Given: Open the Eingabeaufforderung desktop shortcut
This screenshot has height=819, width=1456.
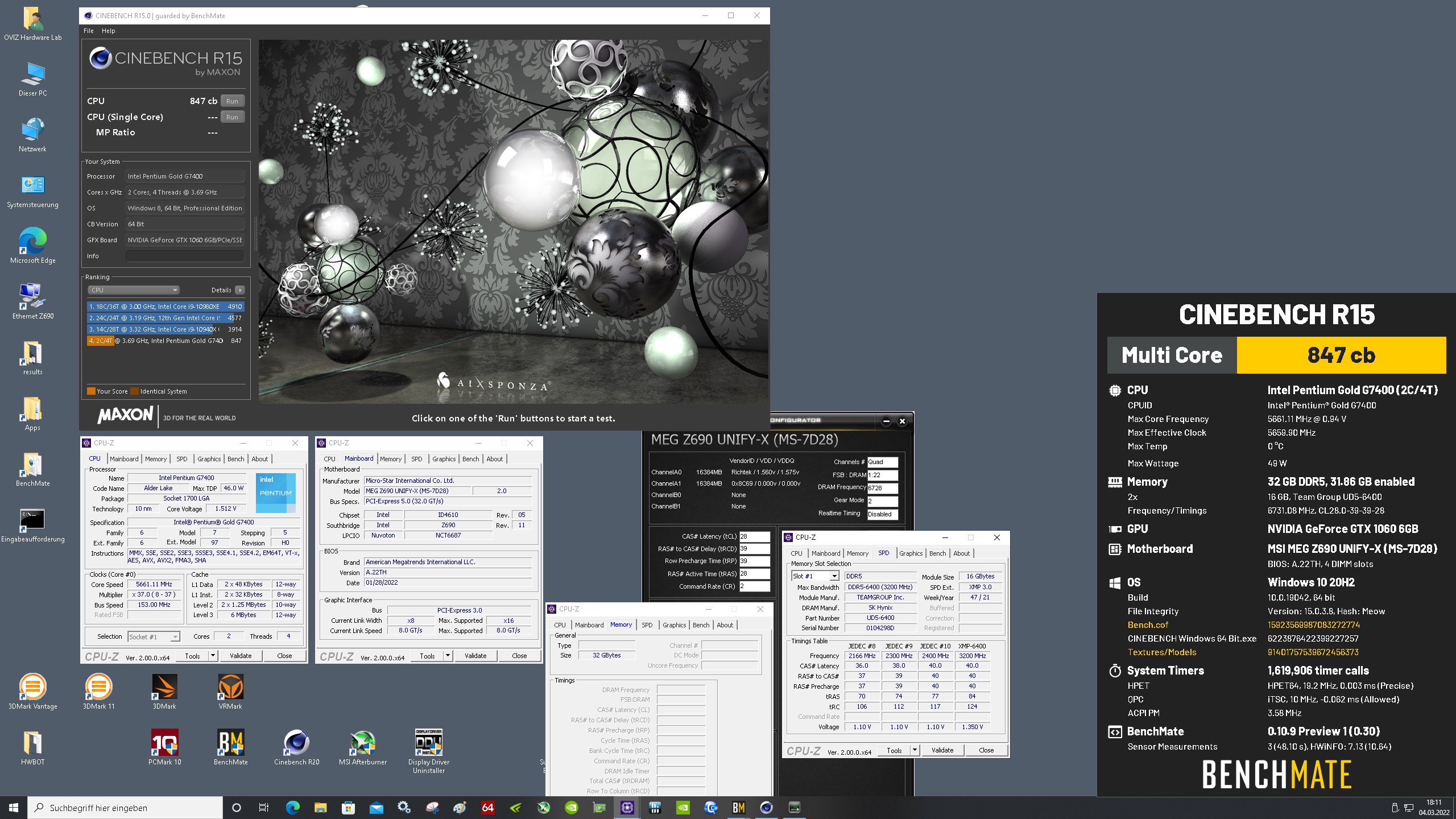Looking at the screenshot, I should click(x=32, y=526).
